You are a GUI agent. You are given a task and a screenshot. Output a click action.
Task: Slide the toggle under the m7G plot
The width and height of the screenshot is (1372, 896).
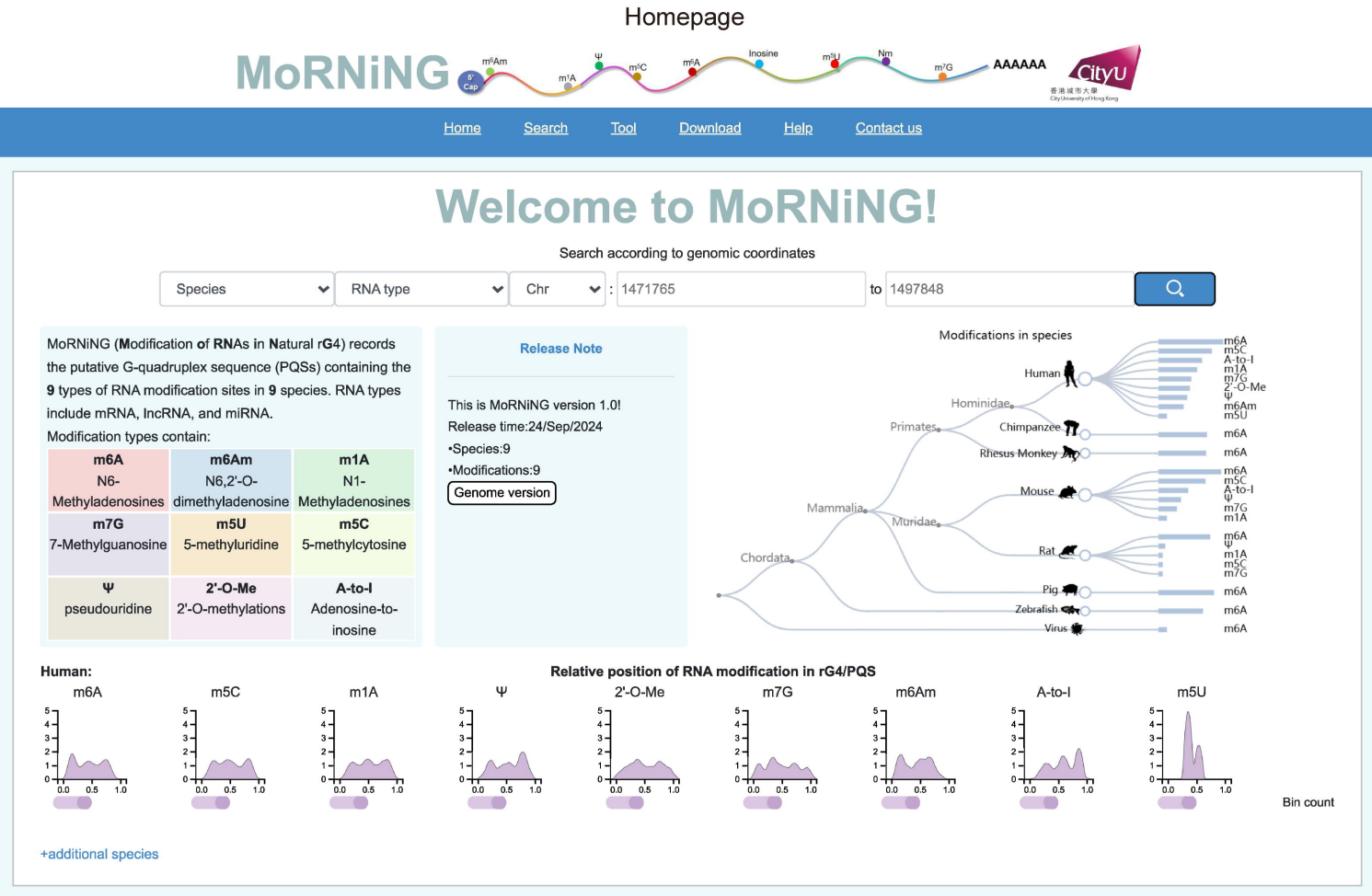click(x=763, y=801)
